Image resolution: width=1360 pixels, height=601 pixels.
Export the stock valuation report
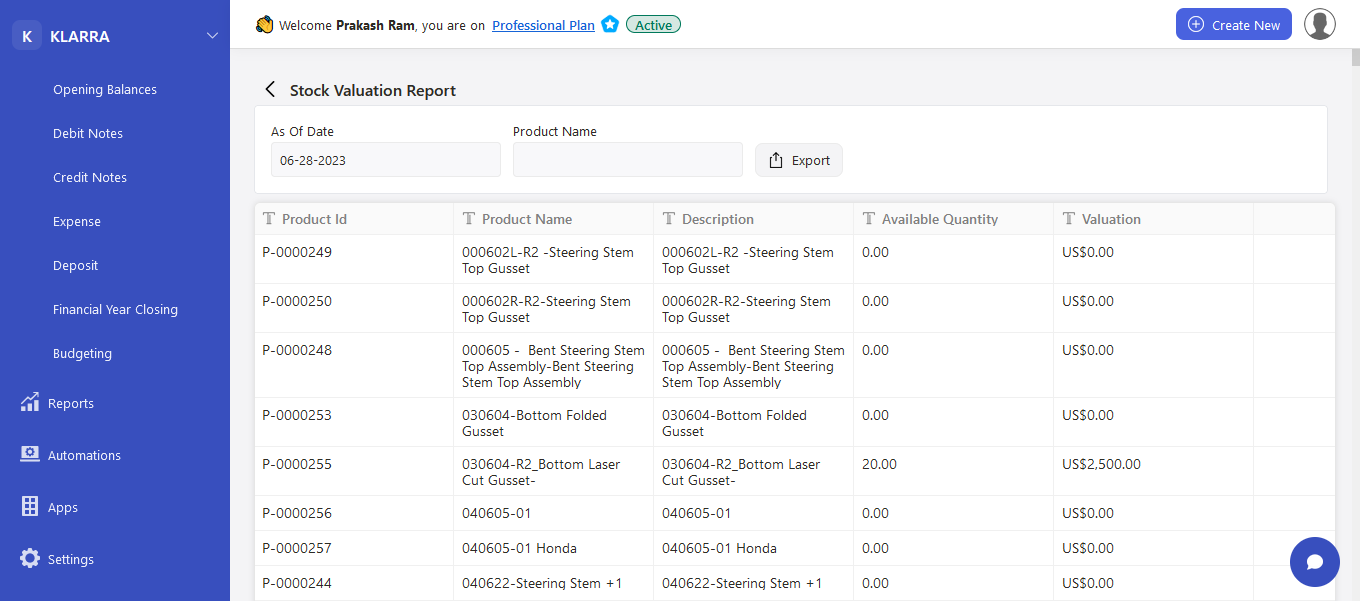click(799, 160)
